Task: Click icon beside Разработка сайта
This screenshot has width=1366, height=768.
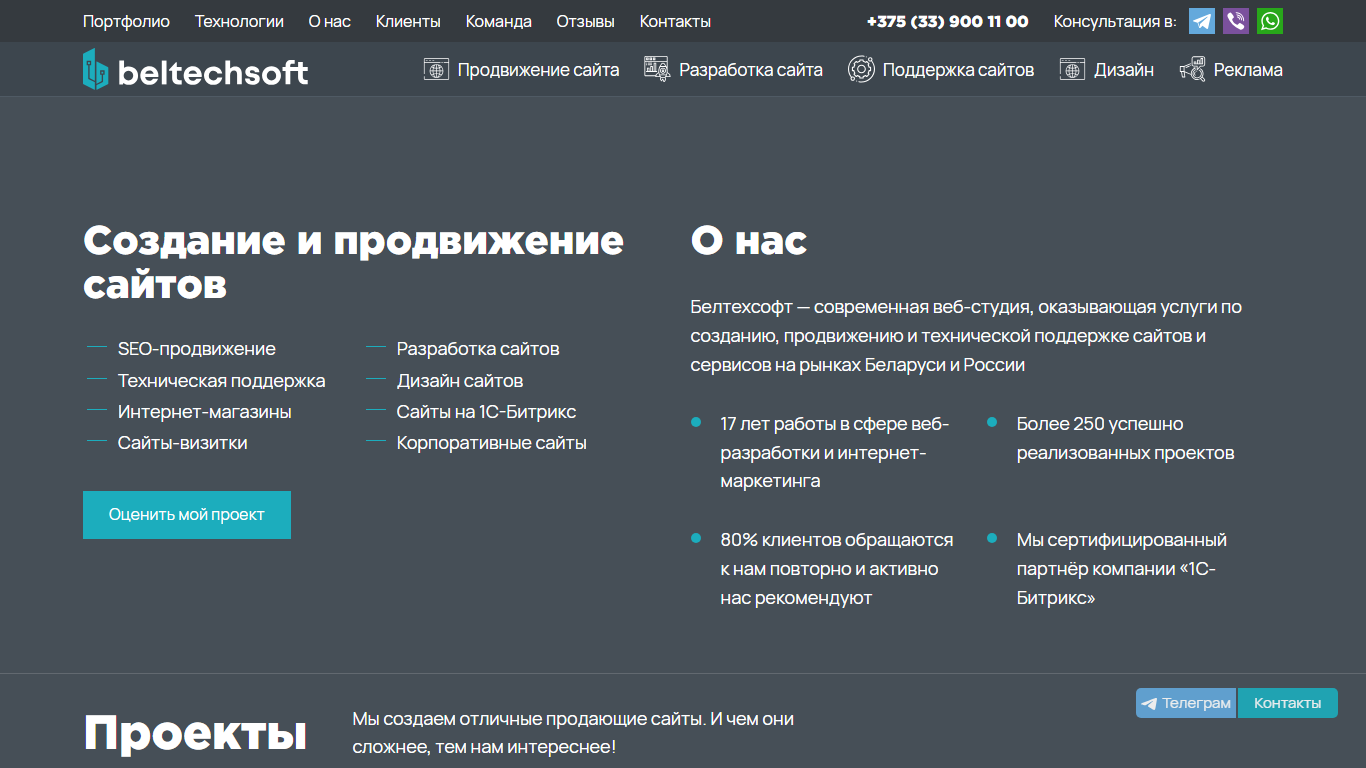Action: pos(657,70)
